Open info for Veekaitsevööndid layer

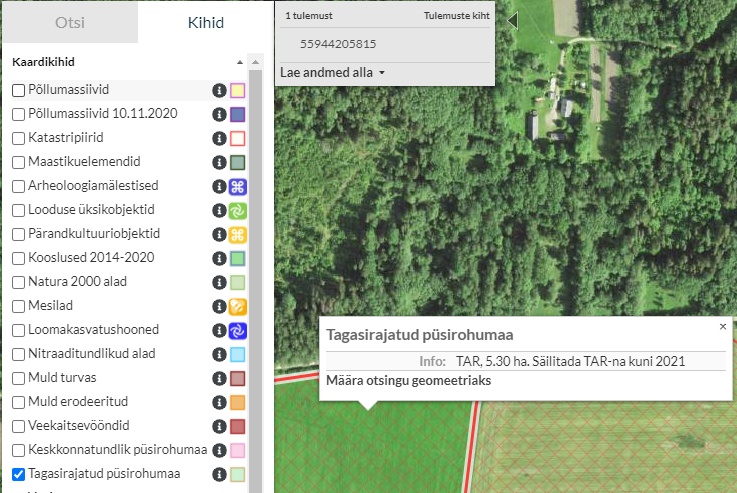(x=219, y=426)
